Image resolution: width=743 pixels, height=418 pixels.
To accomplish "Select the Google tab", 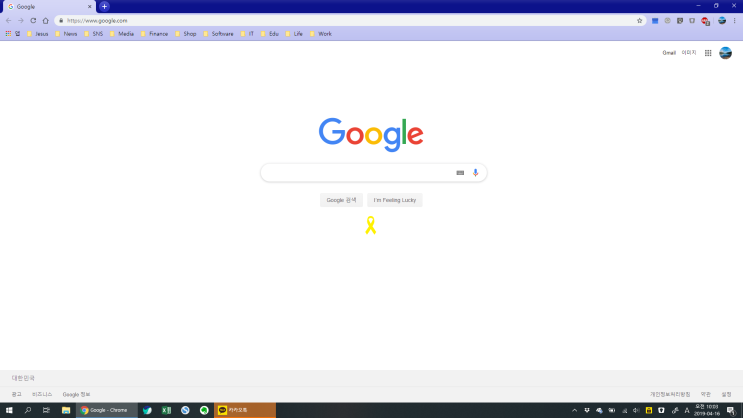I will click(49, 7).
